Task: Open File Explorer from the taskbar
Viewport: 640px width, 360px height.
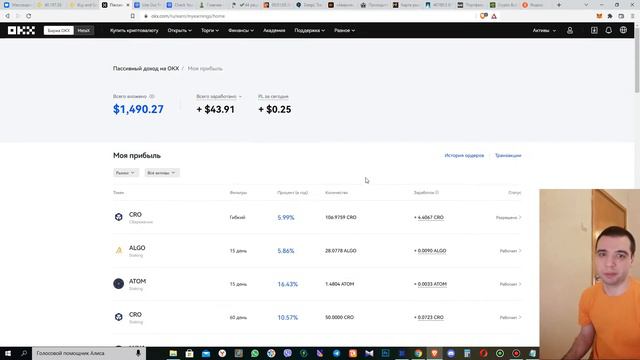Action: [x=173, y=353]
